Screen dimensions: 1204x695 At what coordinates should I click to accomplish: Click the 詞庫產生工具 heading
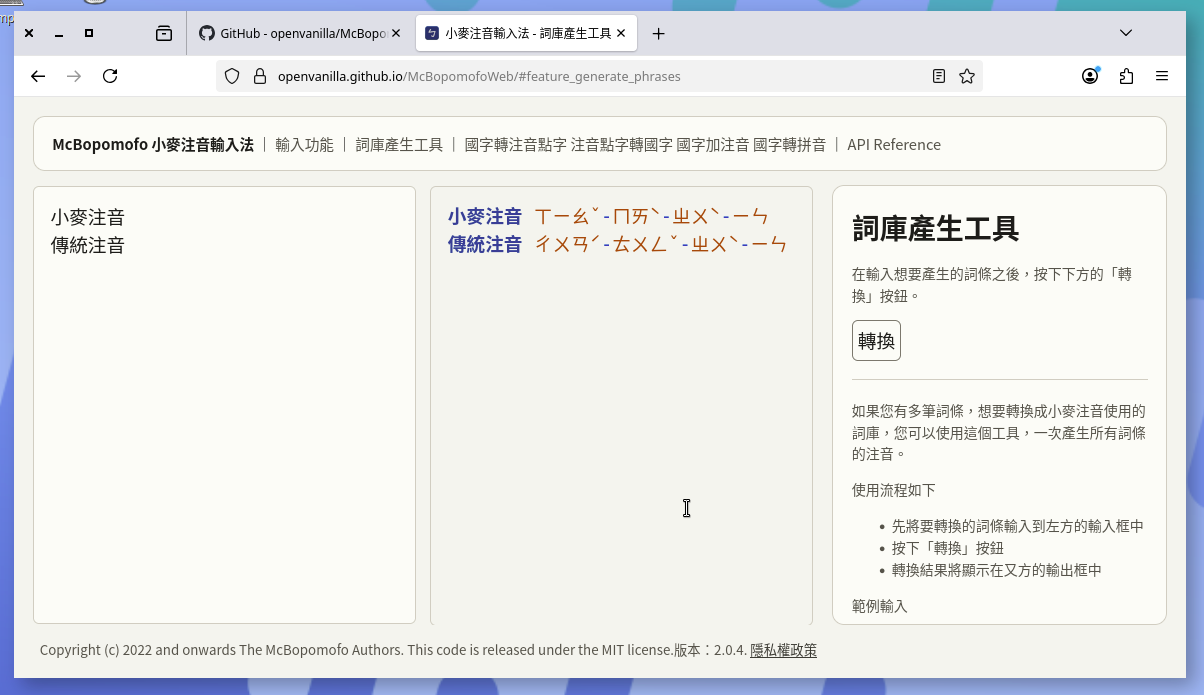936,228
